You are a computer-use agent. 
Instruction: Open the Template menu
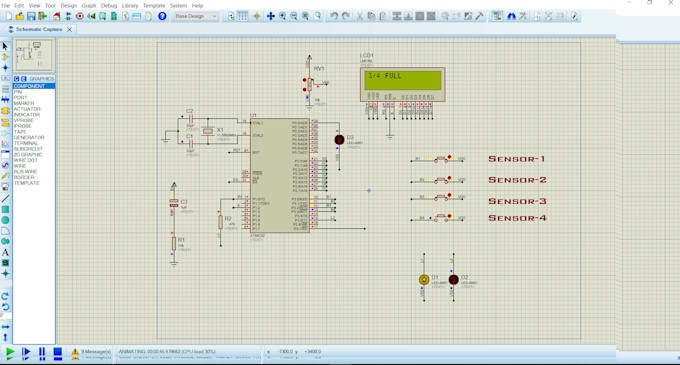[154, 6]
